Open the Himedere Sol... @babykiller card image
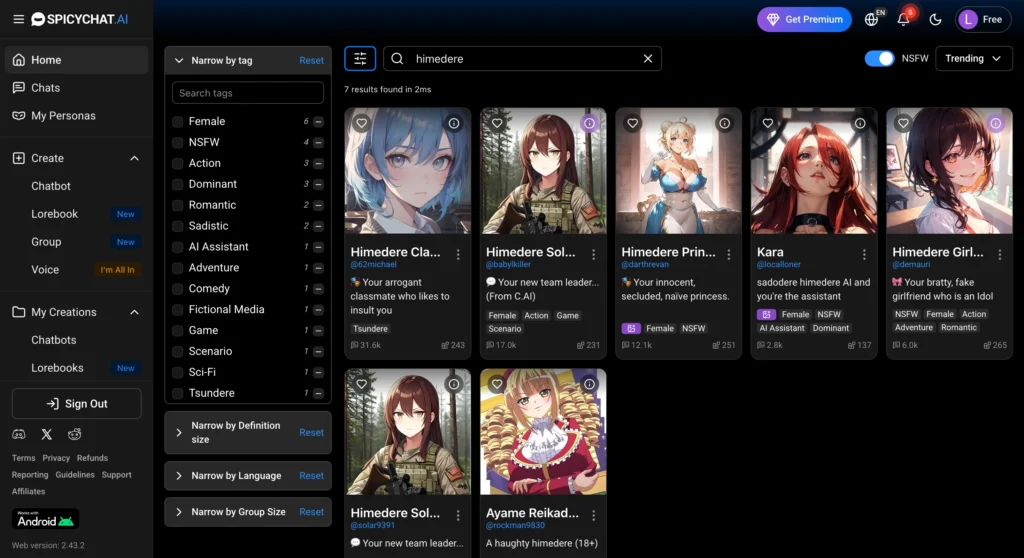The width and height of the screenshot is (1024, 558). point(543,171)
